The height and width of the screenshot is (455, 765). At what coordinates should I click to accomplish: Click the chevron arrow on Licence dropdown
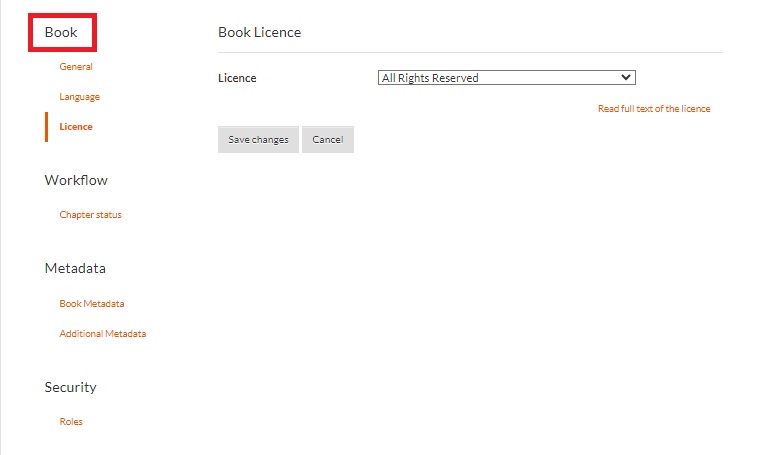(626, 77)
